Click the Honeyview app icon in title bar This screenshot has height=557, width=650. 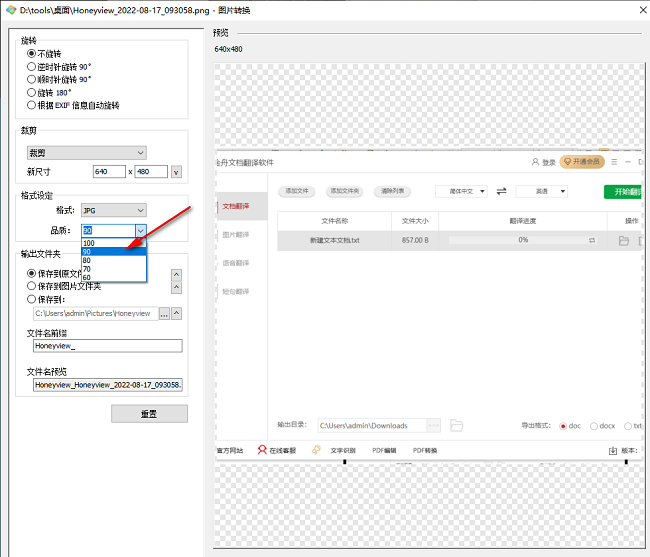point(11,10)
